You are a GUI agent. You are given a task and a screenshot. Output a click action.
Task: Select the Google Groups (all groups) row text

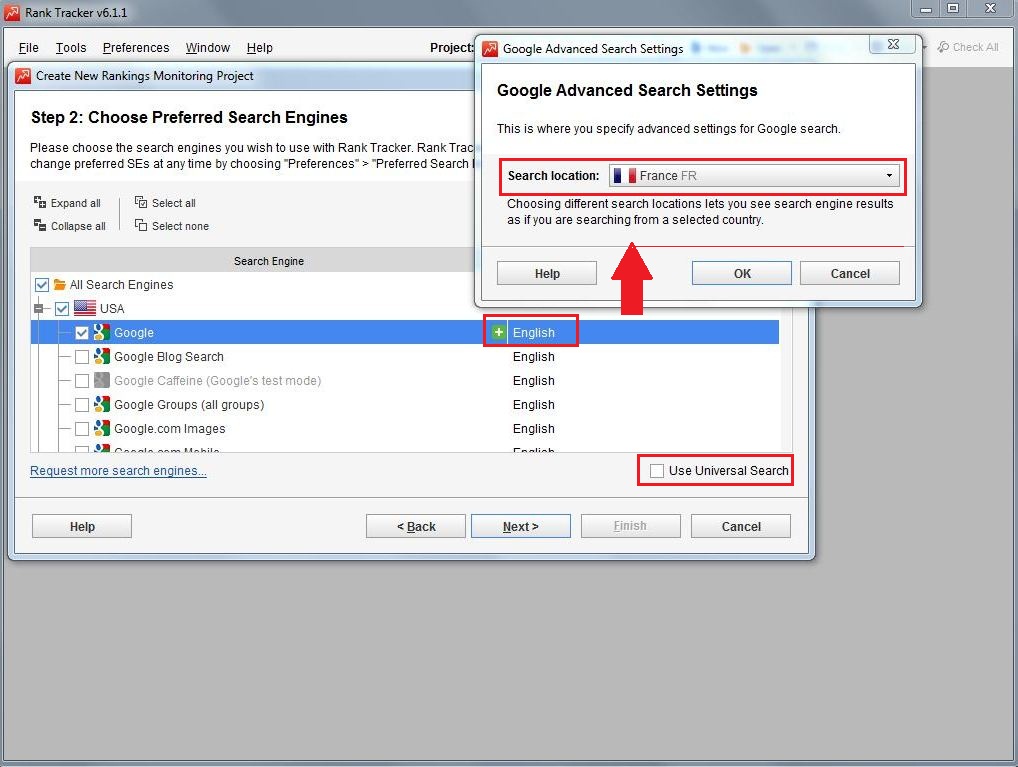pyautogui.click(x=189, y=405)
